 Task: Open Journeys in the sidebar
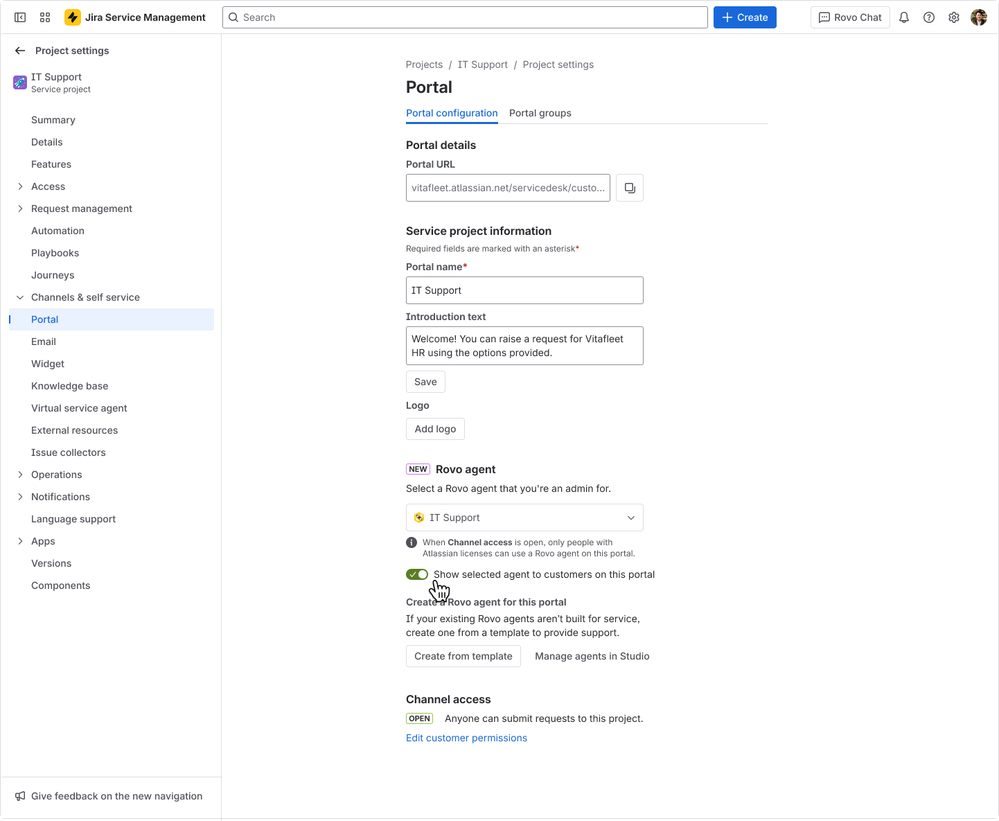(52, 275)
